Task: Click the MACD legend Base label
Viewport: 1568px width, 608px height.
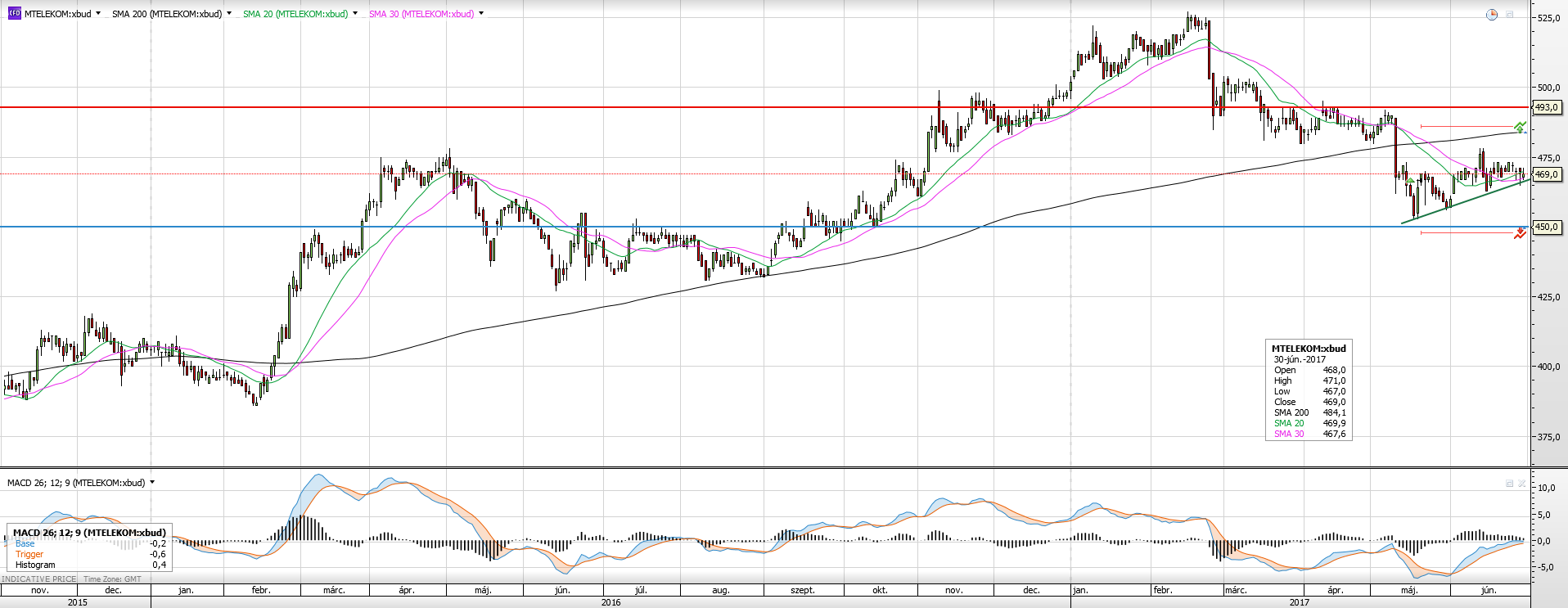Action: [25, 543]
